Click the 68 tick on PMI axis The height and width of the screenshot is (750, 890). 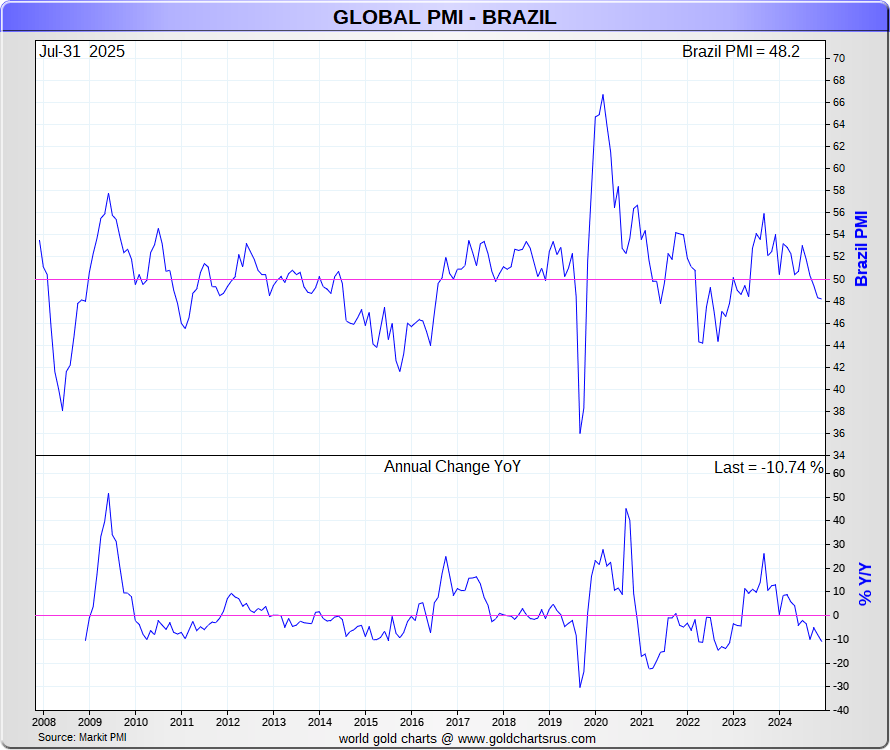[x=839, y=81]
